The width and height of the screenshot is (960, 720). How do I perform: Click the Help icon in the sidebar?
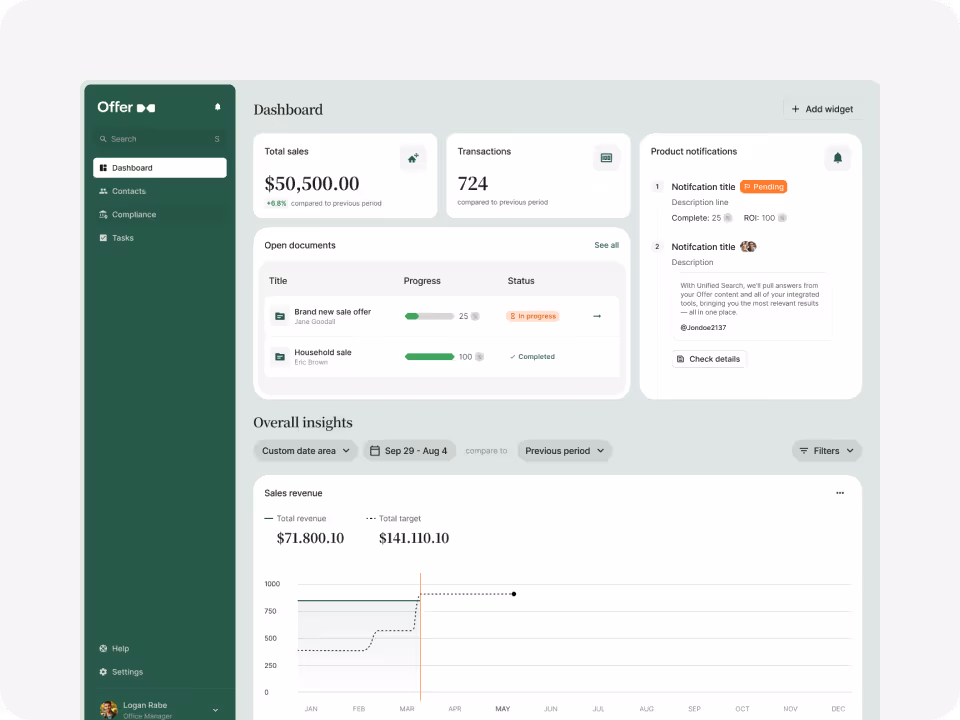pos(104,648)
